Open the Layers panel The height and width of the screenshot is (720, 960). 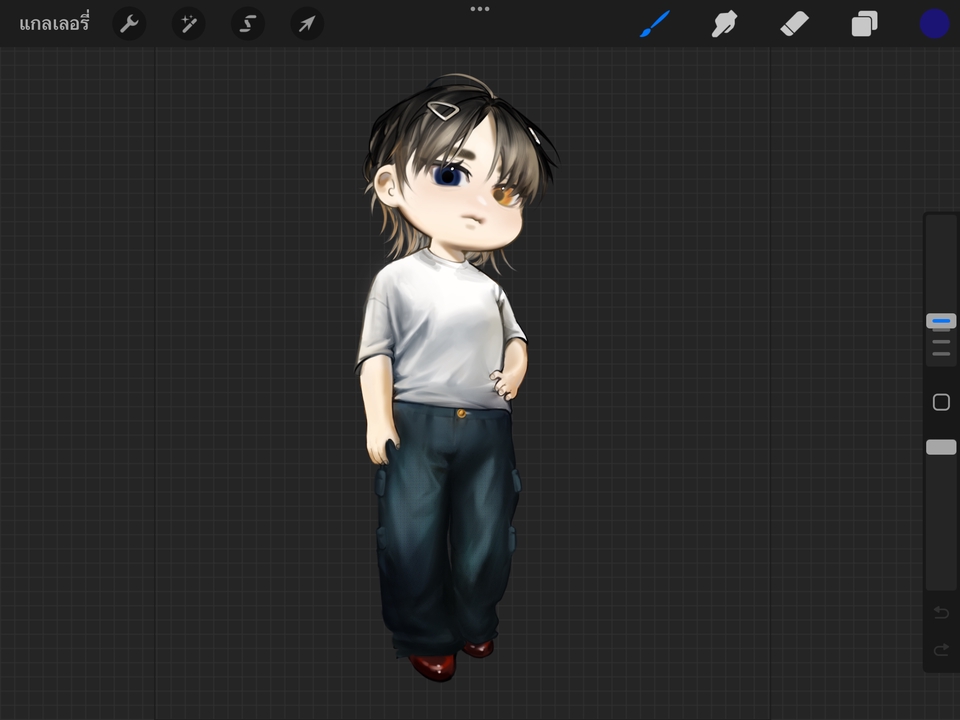click(x=864, y=23)
